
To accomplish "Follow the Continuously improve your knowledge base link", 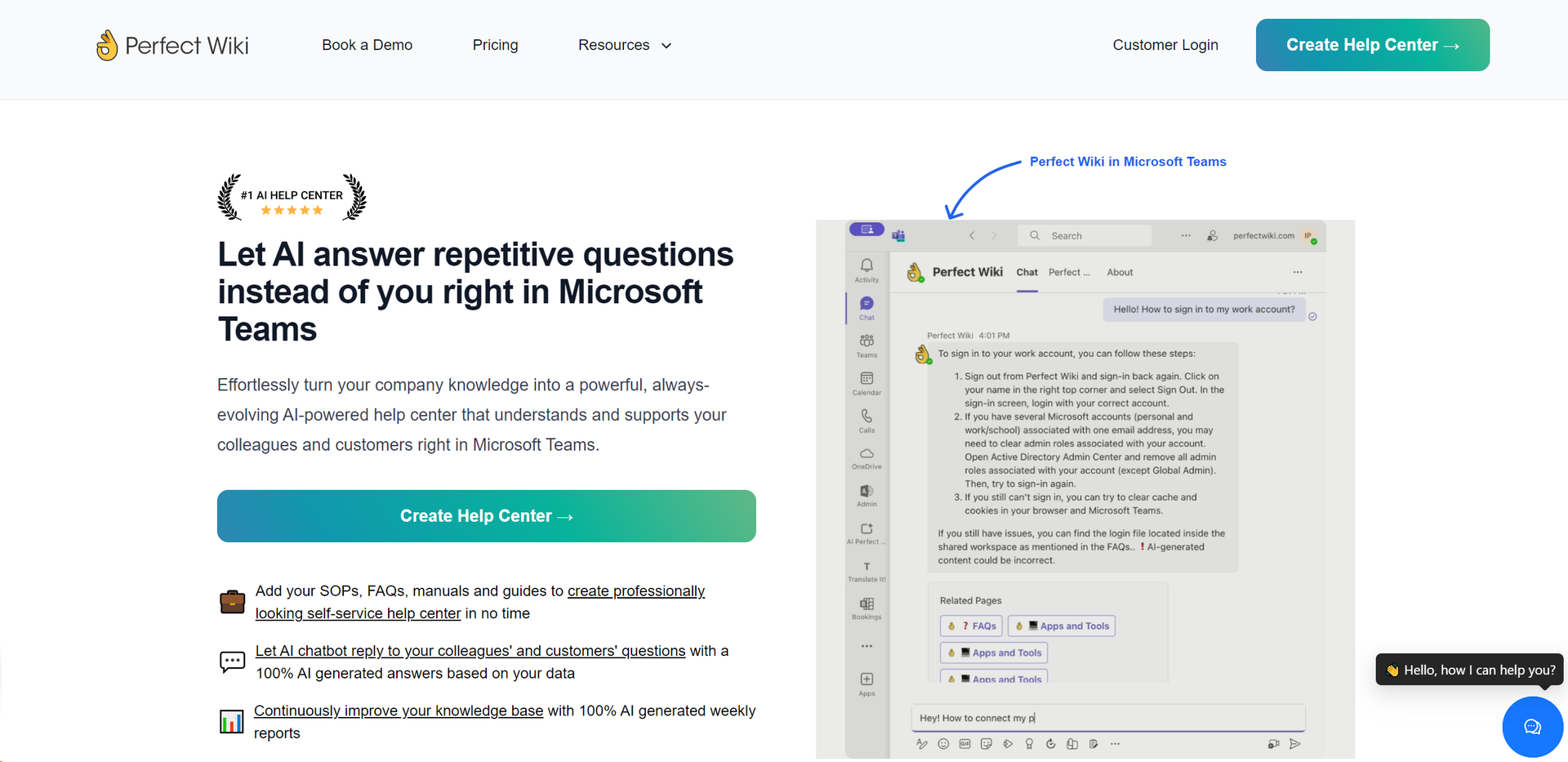I will click(399, 711).
